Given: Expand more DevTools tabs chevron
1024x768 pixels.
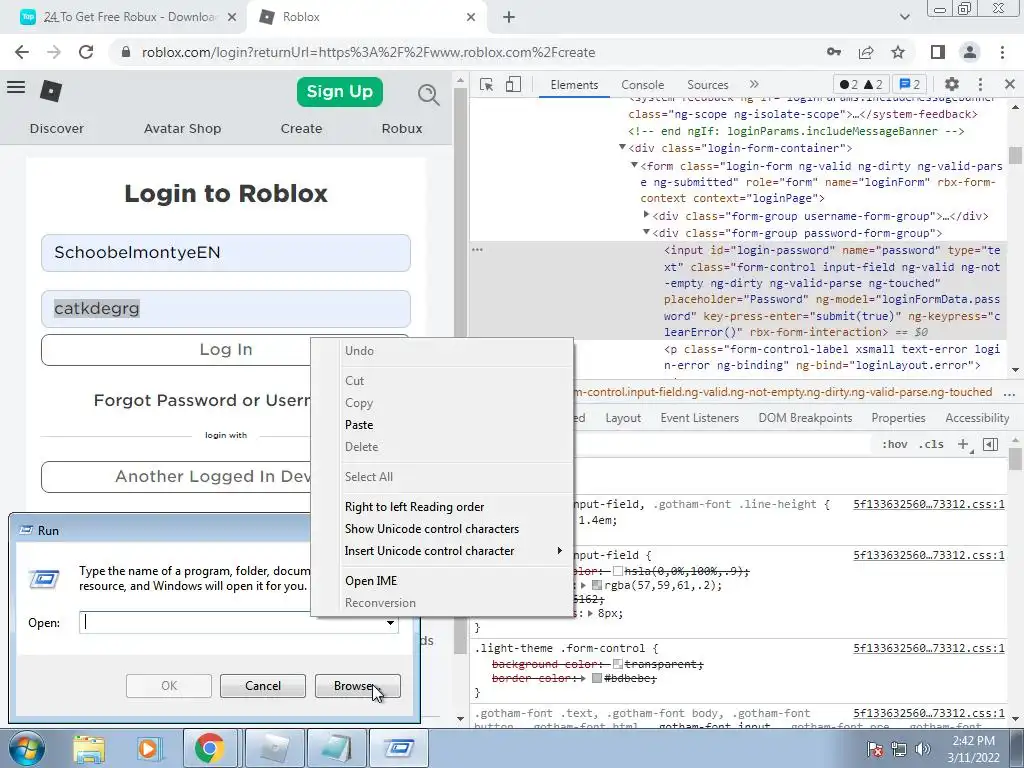Looking at the screenshot, I should (754, 84).
